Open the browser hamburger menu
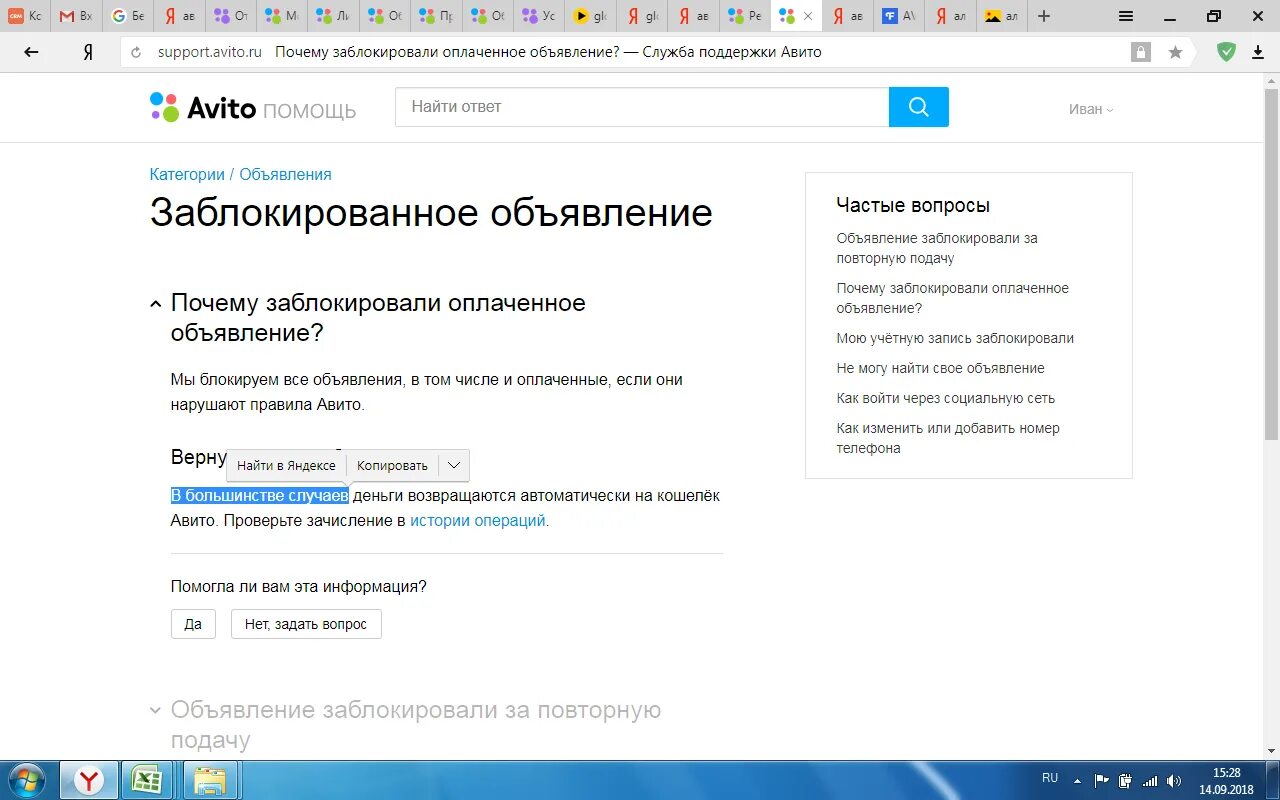This screenshot has width=1280, height=800. (1126, 16)
